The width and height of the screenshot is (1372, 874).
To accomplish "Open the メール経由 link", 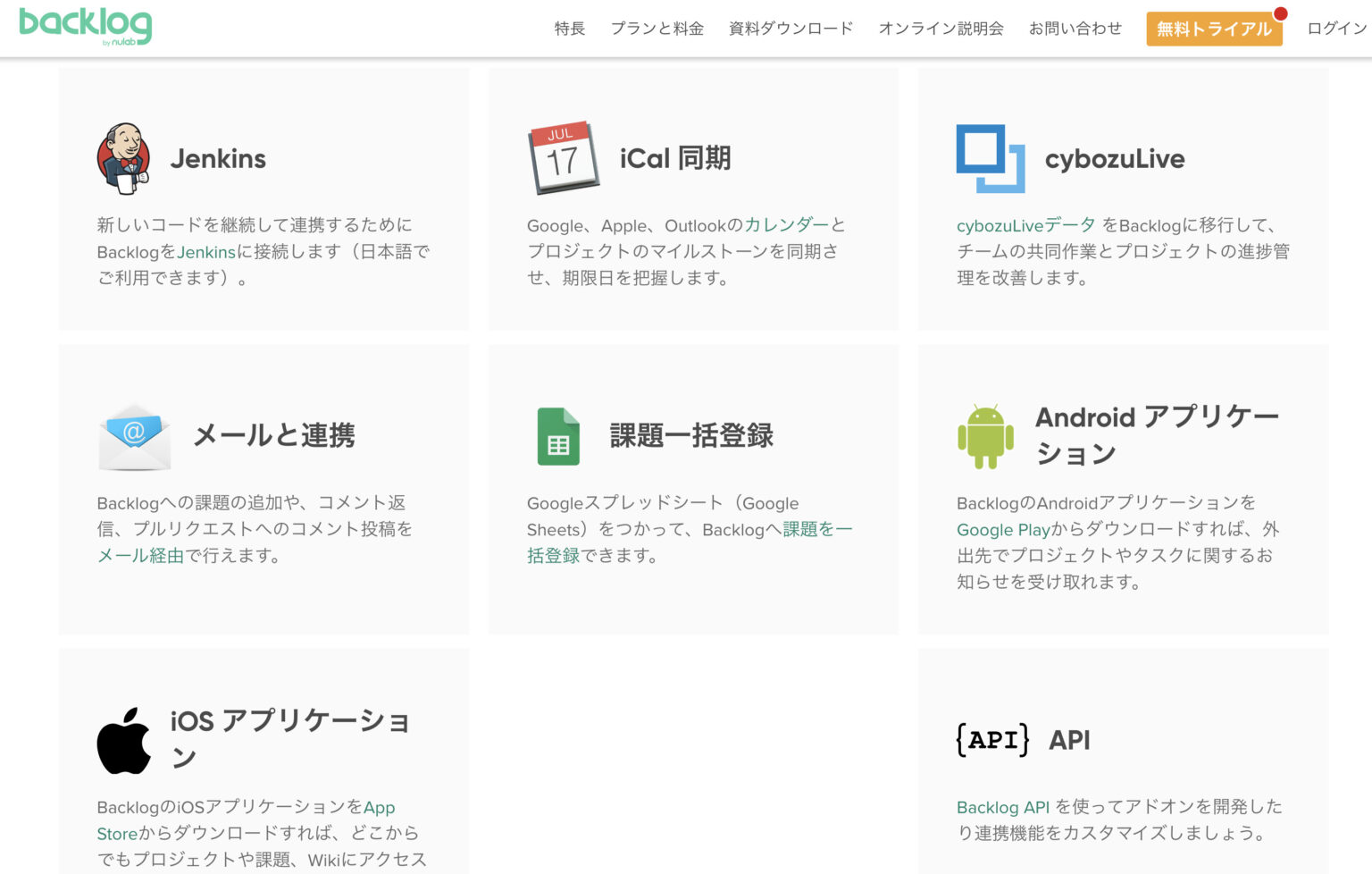I will click(x=140, y=555).
